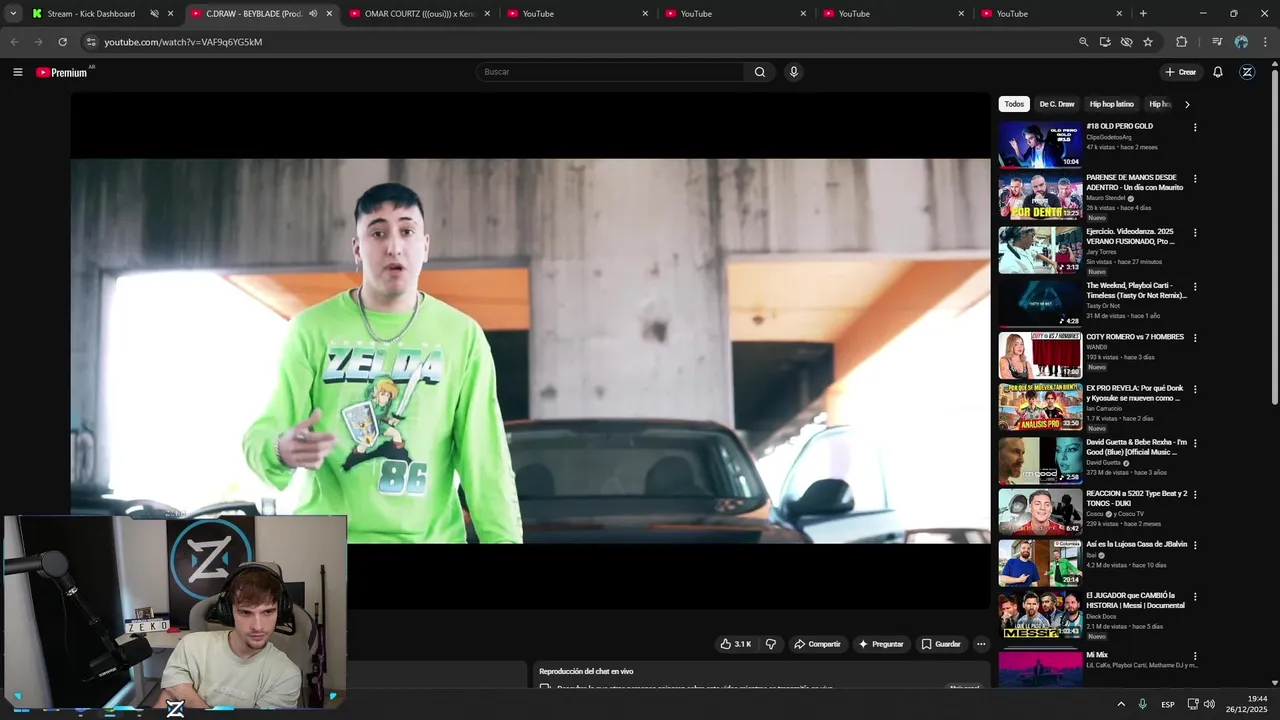
Task: Close the OMAR COURTZ tab
Action: [x=487, y=14]
